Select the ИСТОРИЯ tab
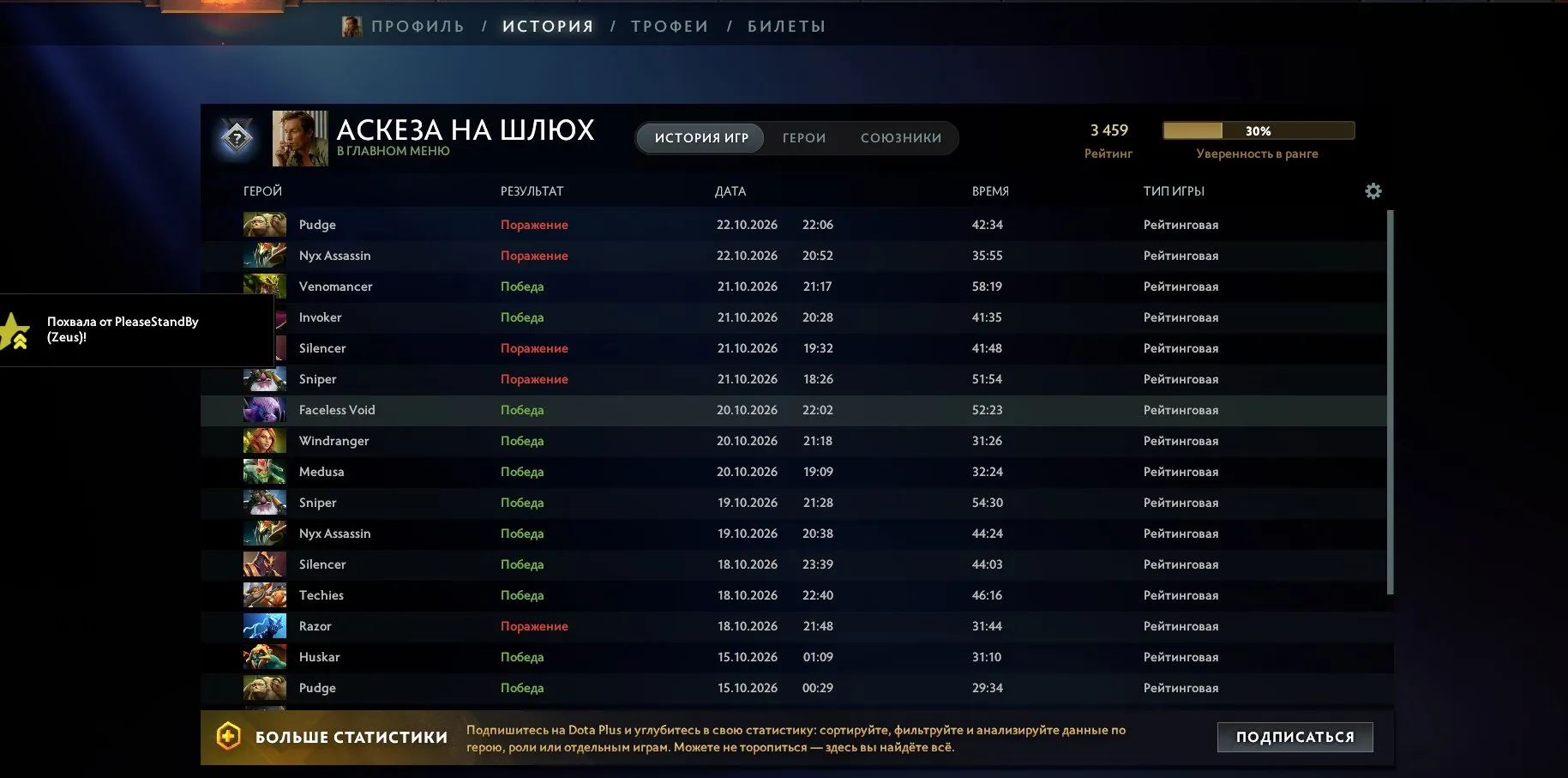This screenshot has width=1568, height=778. [548, 27]
